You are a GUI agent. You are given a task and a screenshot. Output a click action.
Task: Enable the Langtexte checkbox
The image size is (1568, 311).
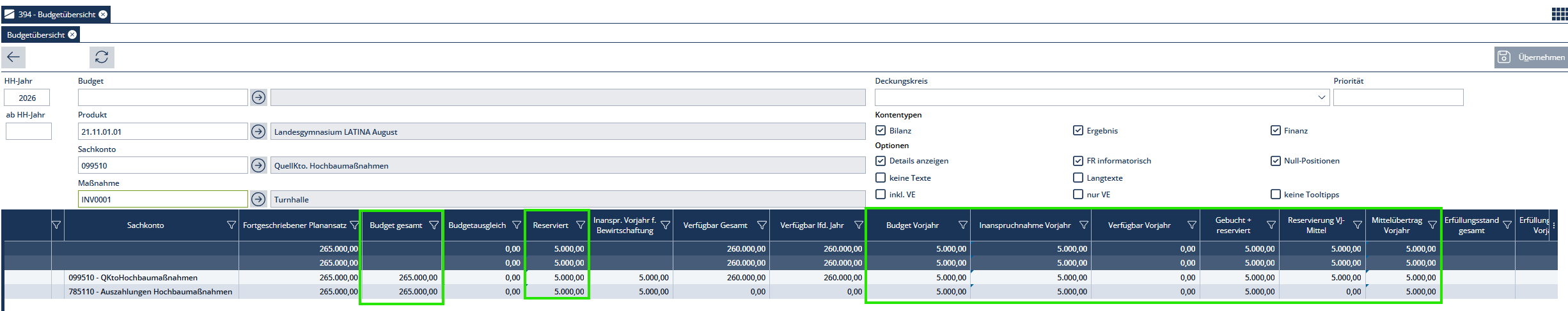pyautogui.click(x=1078, y=178)
